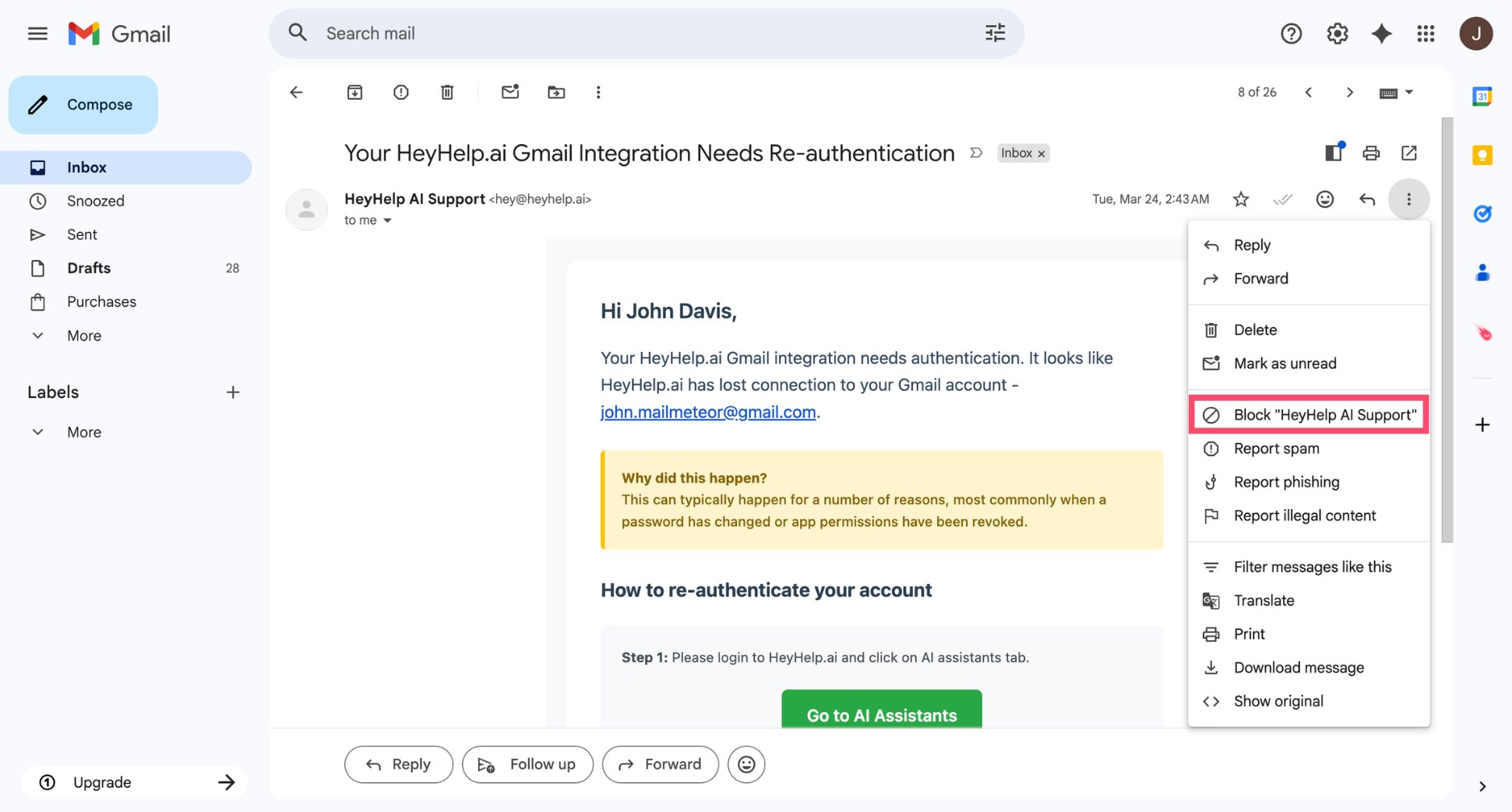This screenshot has width=1512, height=812.
Task: Open Google Tasks side panel icon
Action: click(x=1482, y=213)
